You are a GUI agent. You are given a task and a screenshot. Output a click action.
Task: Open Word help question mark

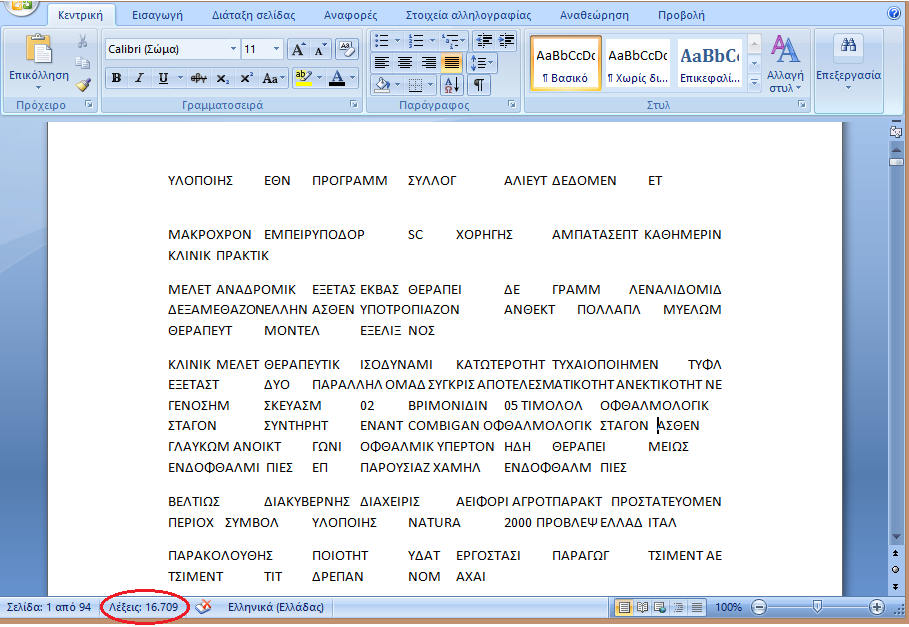point(895,13)
